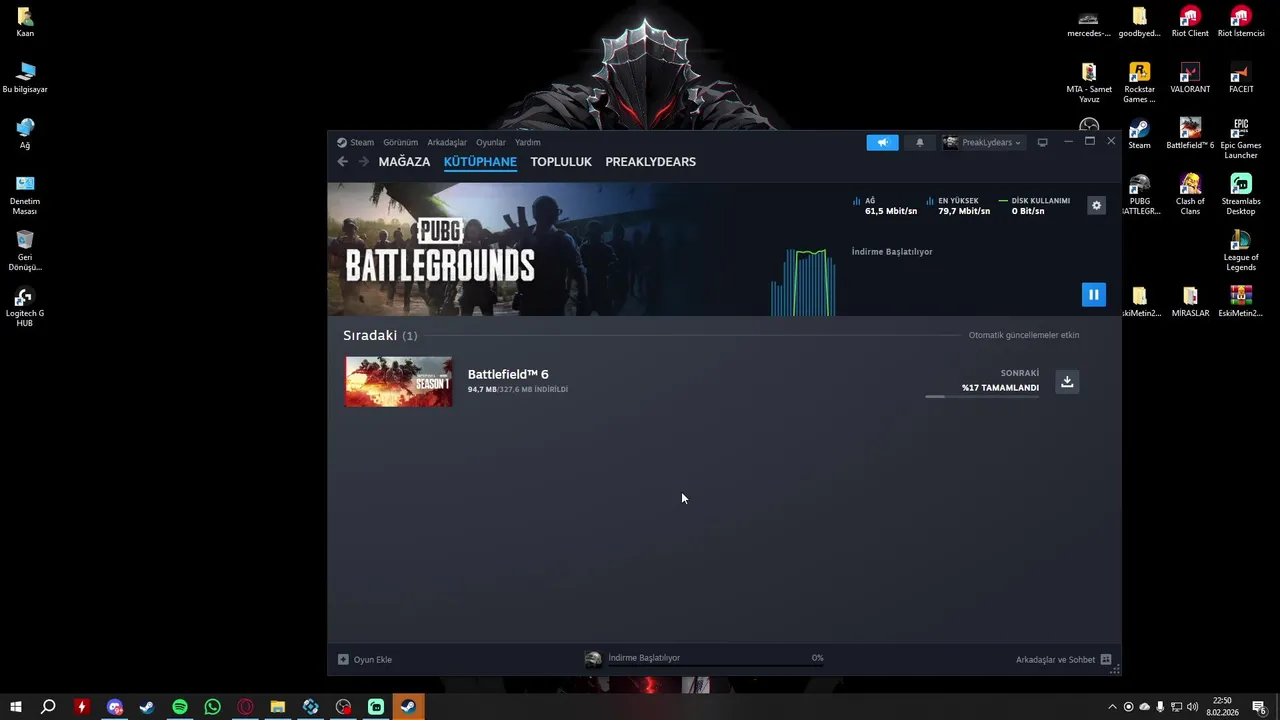Image resolution: width=1280 pixels, height=720 pixels.
Task: Switch to the MAĞAZA tab
Action: click(404, 161)
